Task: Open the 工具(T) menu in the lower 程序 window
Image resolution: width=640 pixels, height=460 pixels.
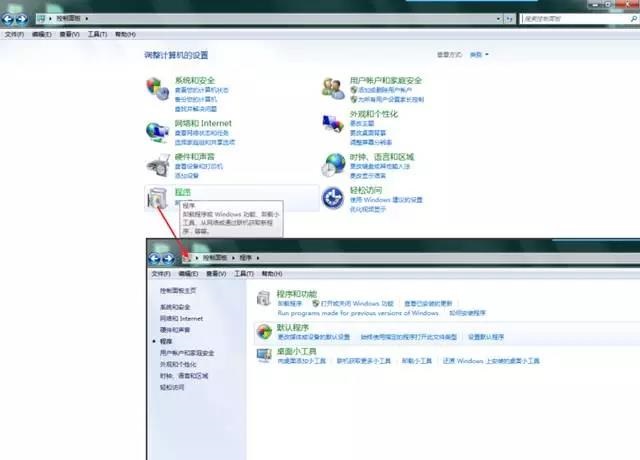Action: [x=244, y=273]
